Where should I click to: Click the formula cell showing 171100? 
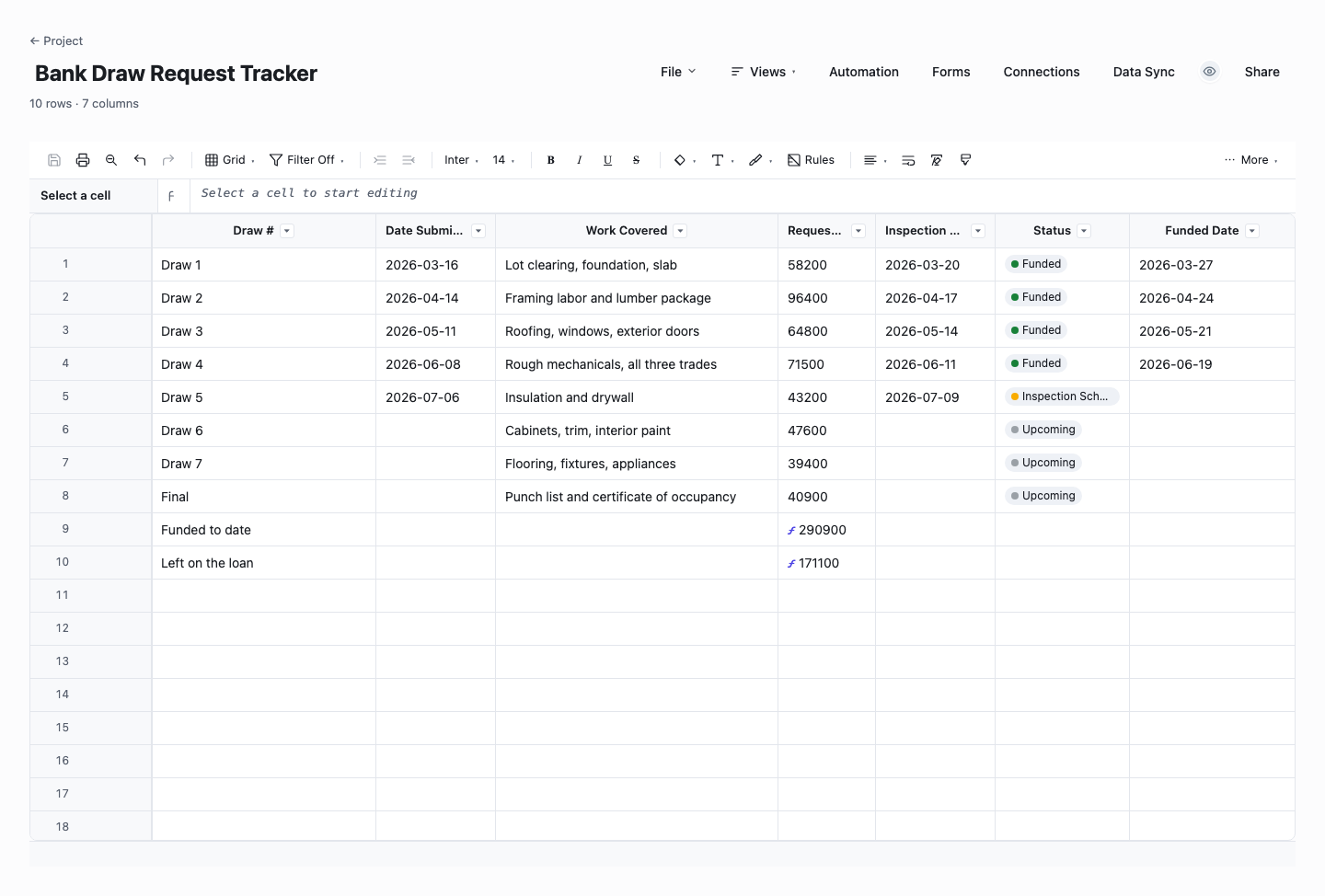[x=826, y=563]
